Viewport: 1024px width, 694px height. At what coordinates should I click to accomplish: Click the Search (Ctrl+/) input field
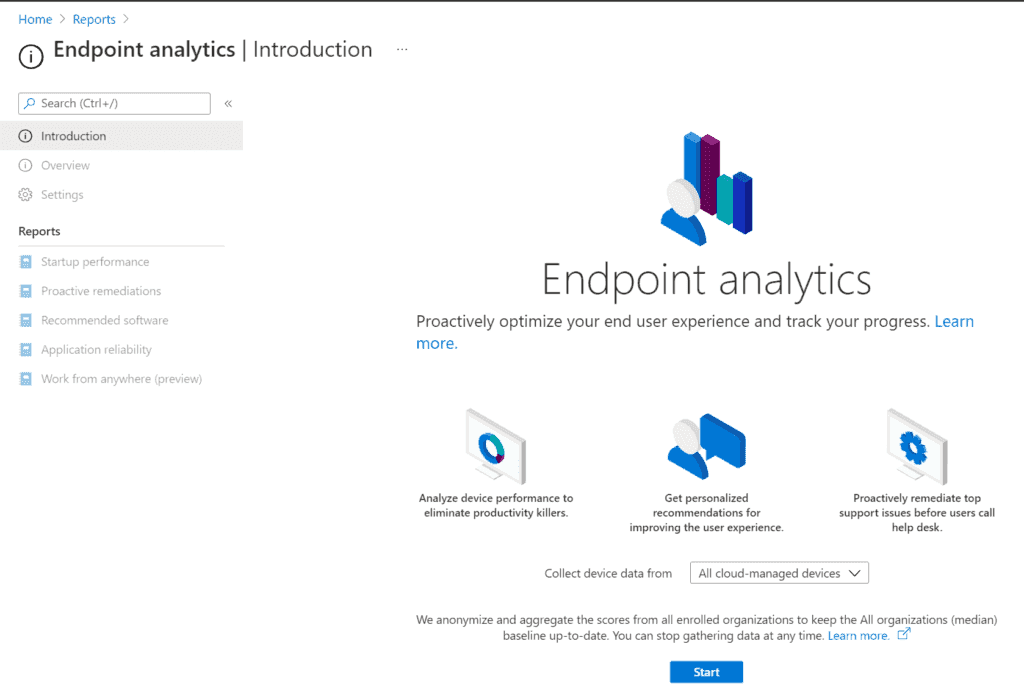[x=114, y=103]
